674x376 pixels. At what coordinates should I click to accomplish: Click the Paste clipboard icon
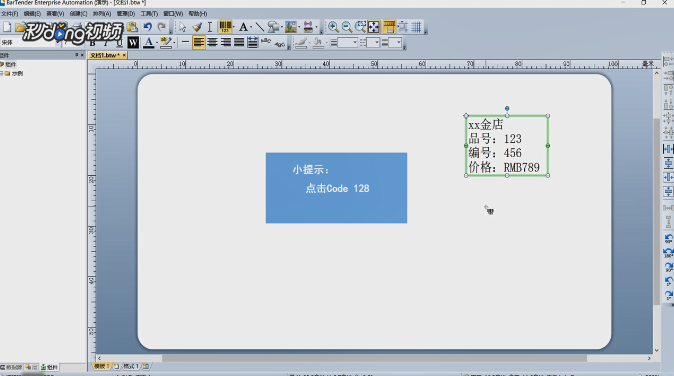[x=132, y=27]
